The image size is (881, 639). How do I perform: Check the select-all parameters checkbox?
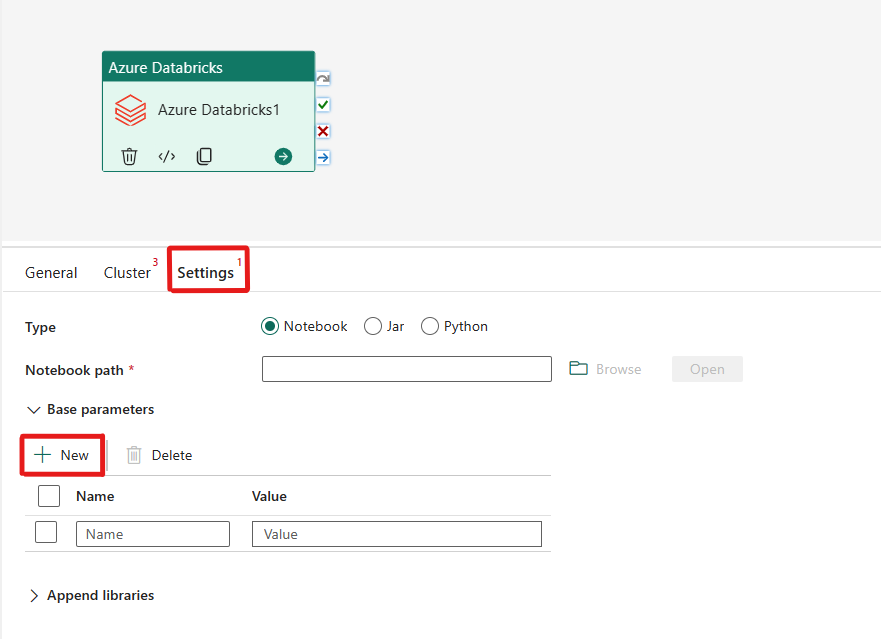tap(48, 495)
